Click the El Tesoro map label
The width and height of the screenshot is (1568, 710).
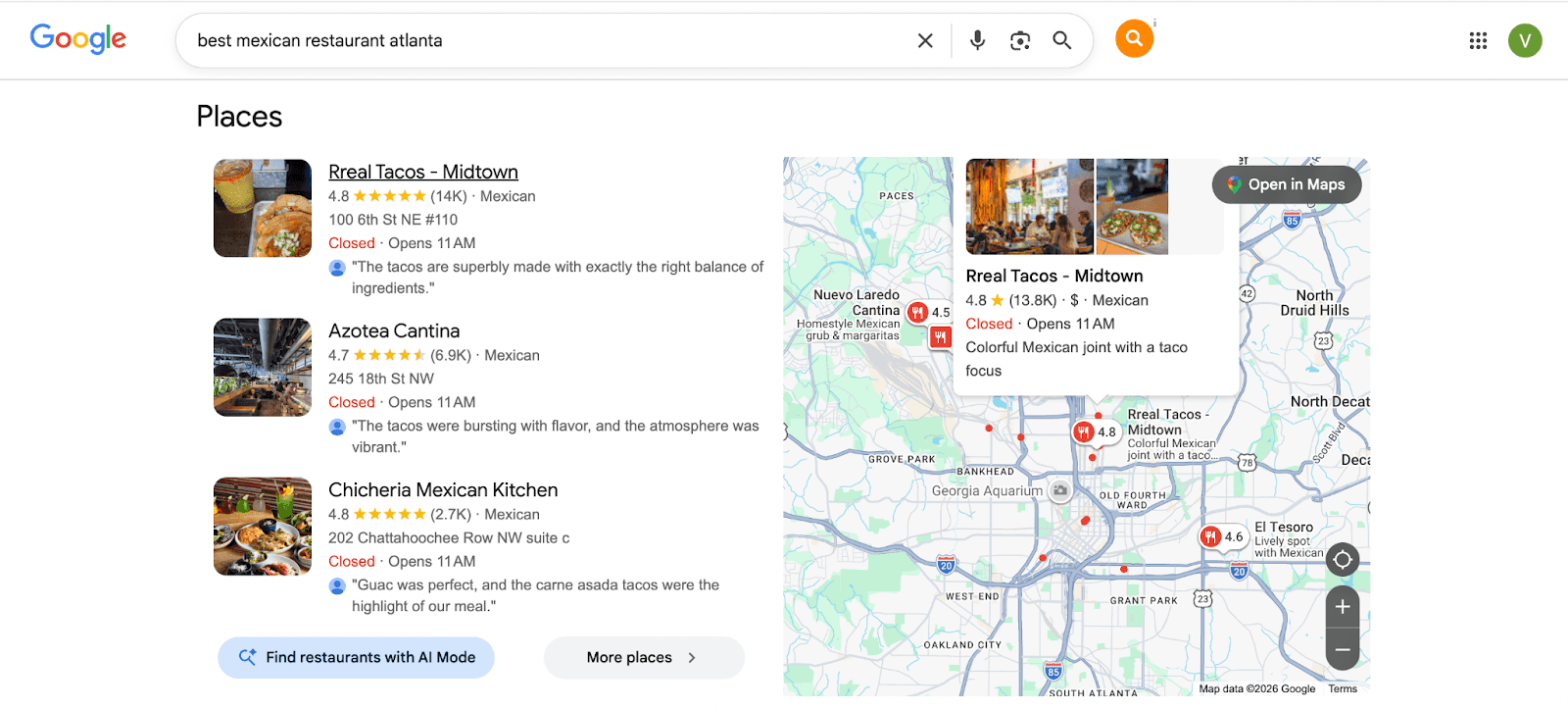point(1284,527)
